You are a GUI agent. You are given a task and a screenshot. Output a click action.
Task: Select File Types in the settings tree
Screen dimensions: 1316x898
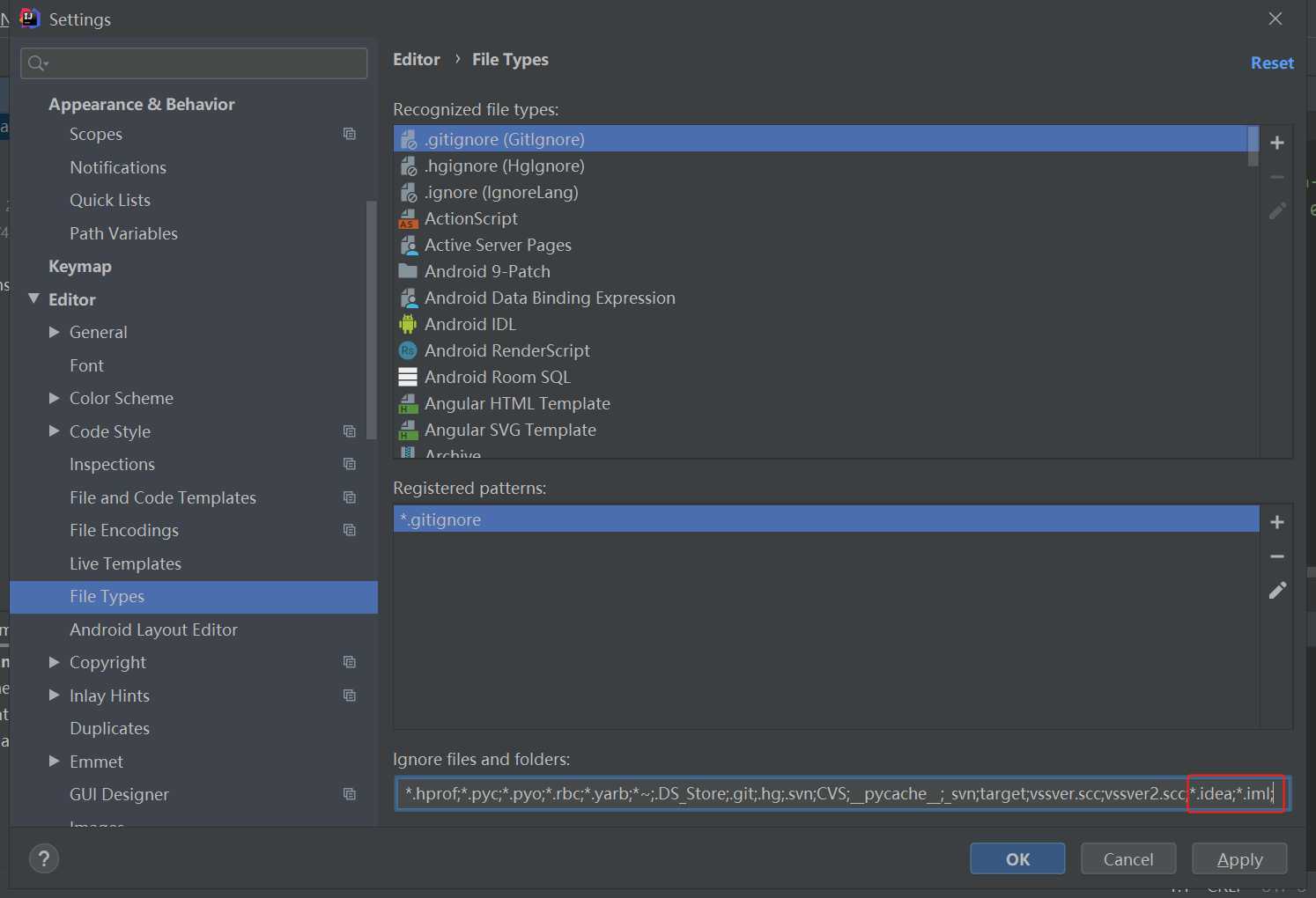[x=194, y=597]
